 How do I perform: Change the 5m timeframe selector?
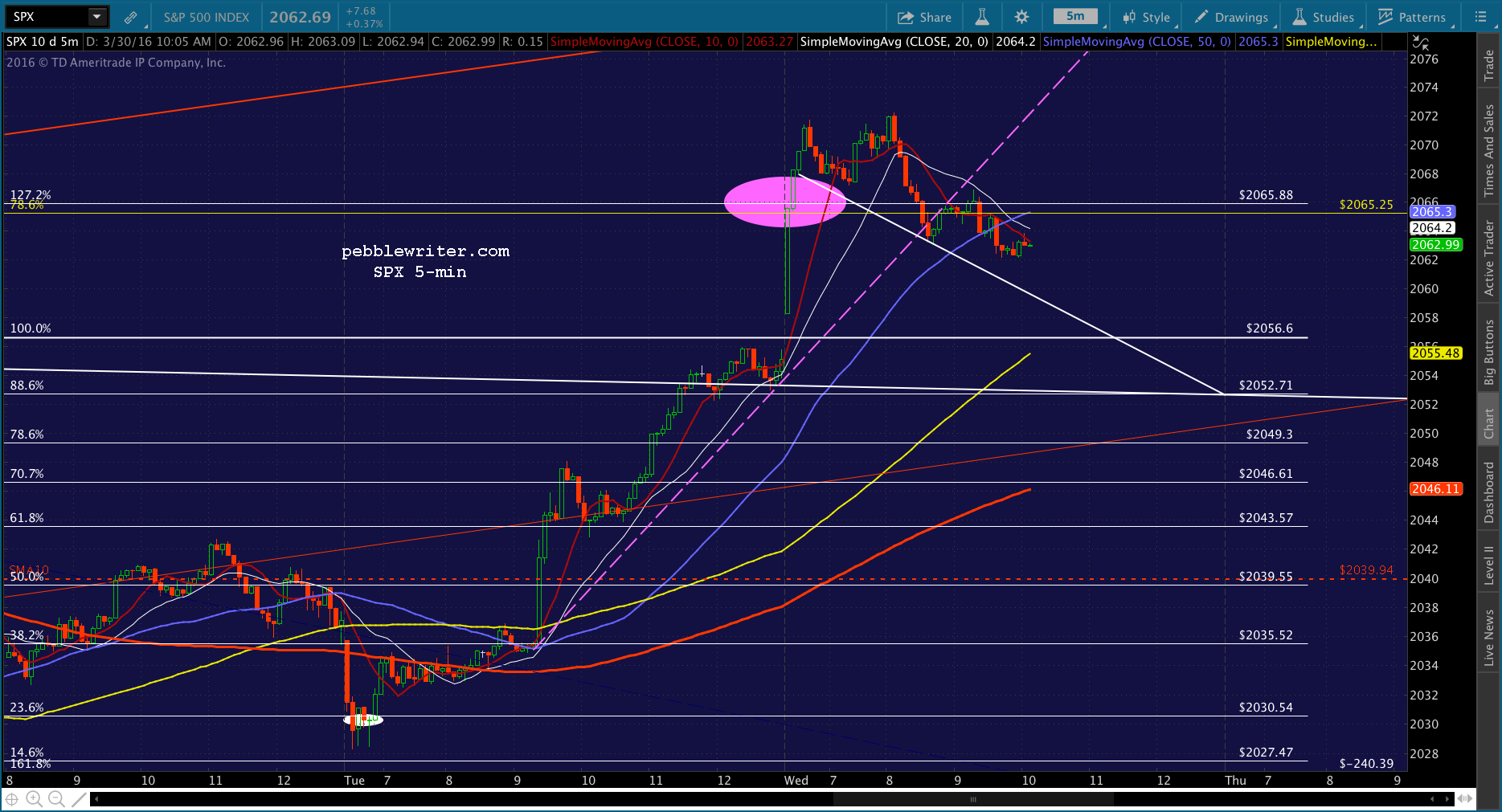tap(1075, 17)
